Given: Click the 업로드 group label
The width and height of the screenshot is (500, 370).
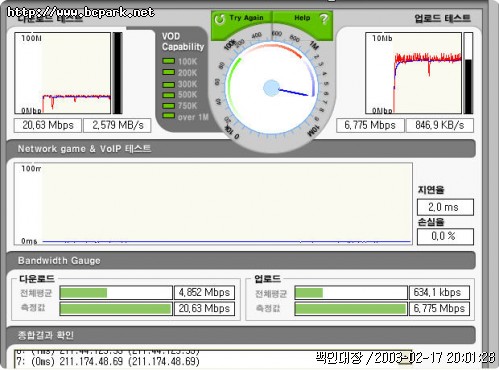Looking at the screenshot, I should click(x=267, y=279).
